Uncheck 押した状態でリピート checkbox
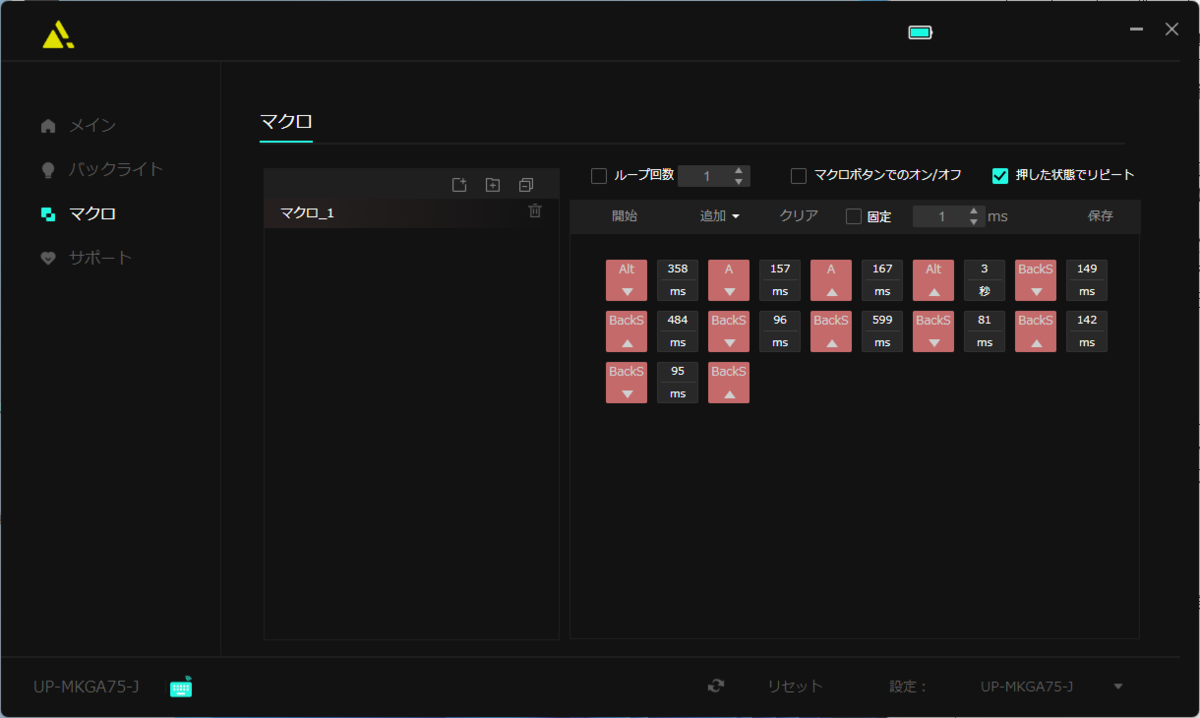This screenshot has width=1200, height=718. coord(1000,176)
